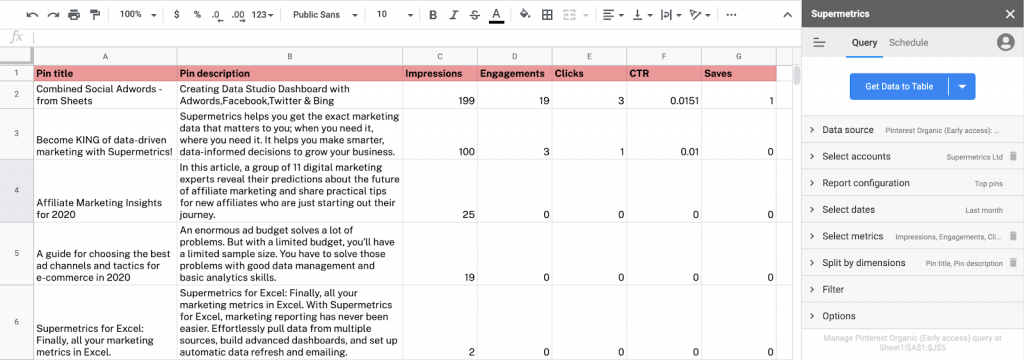
Task: Open the text rotation dropdown
Action: (700, 14)
